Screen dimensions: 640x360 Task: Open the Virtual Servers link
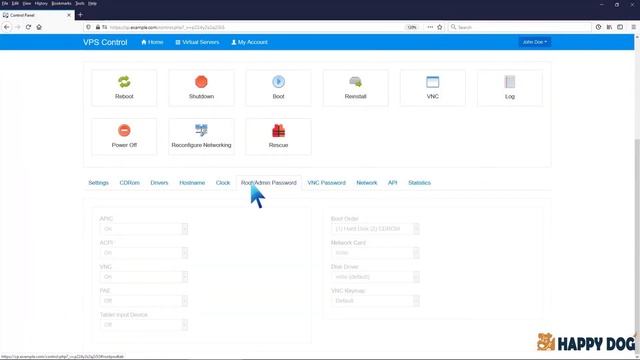(x=197, y=42)
